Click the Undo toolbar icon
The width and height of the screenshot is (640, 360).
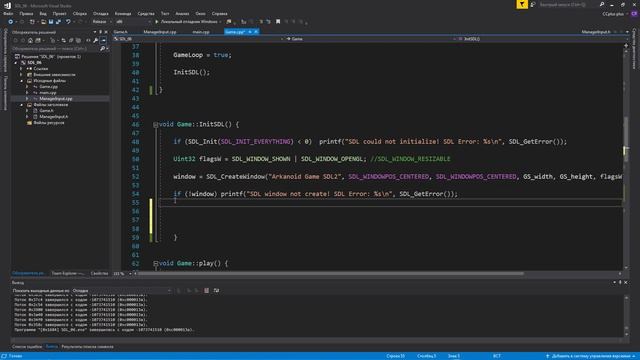point(68,22)
